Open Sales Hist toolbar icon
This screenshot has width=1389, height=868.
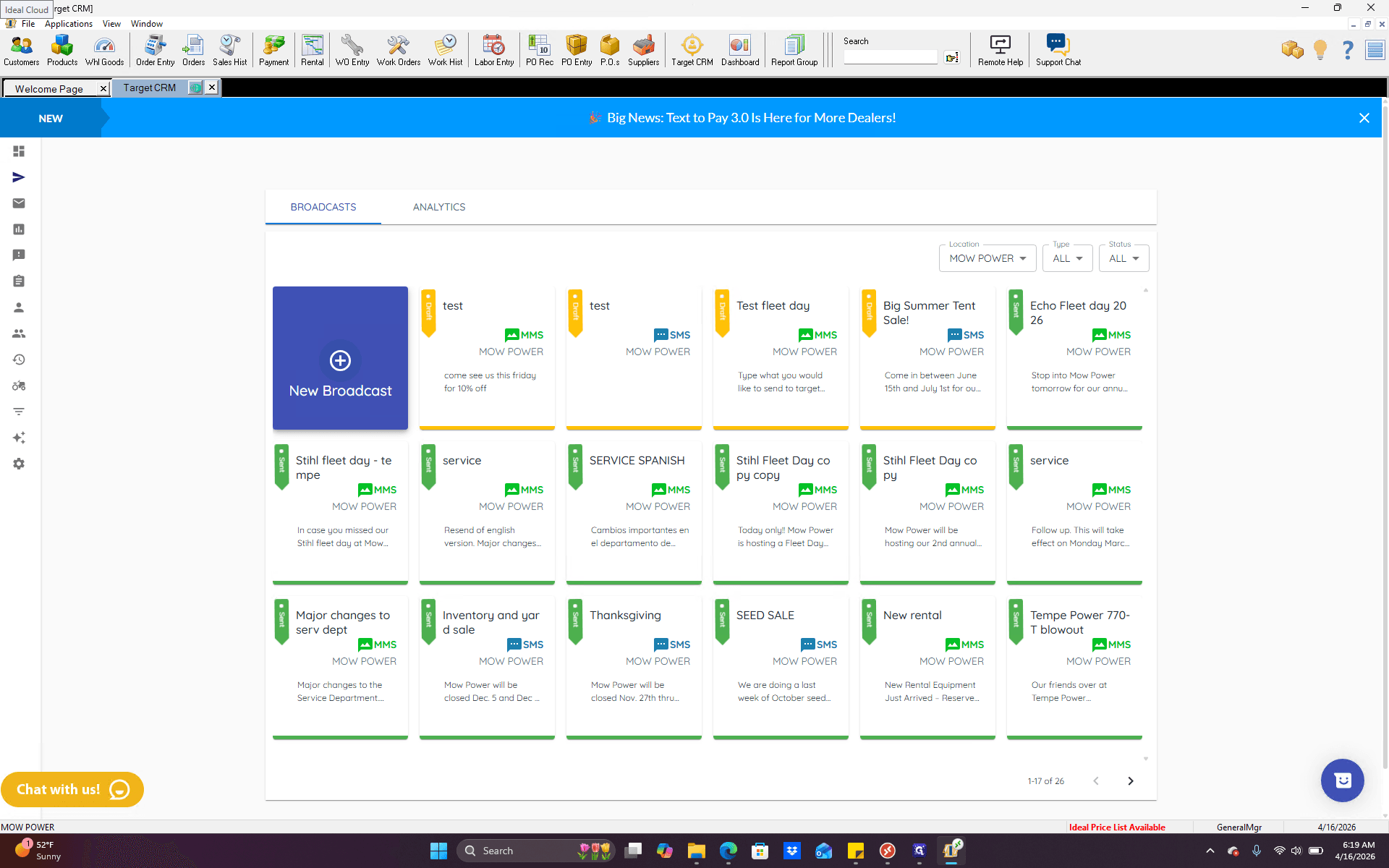point(229,50)
